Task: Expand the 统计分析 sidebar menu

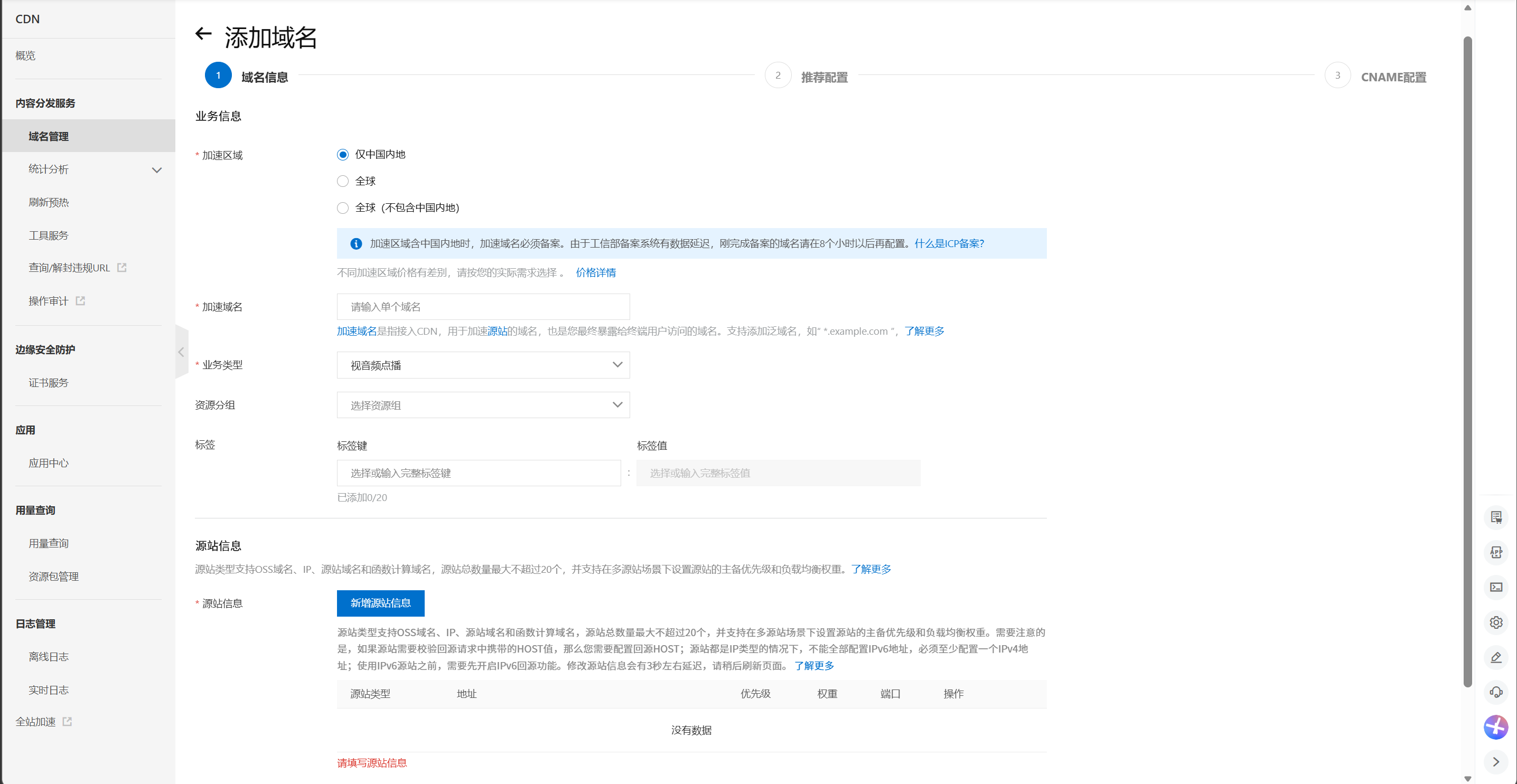Action: pyautogui.click(x=88, y=169)
